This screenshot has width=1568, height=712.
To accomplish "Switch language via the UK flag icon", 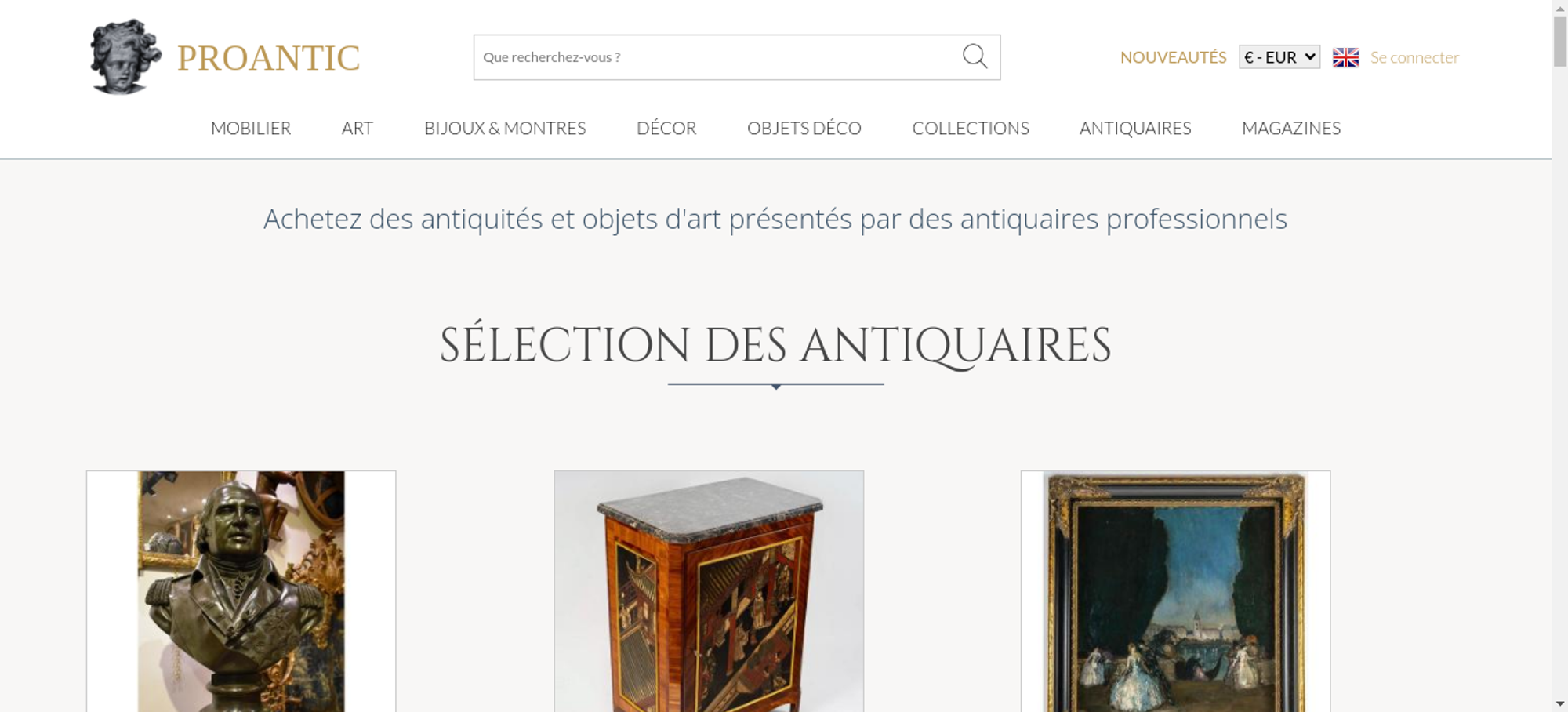I will point(1345,57).
